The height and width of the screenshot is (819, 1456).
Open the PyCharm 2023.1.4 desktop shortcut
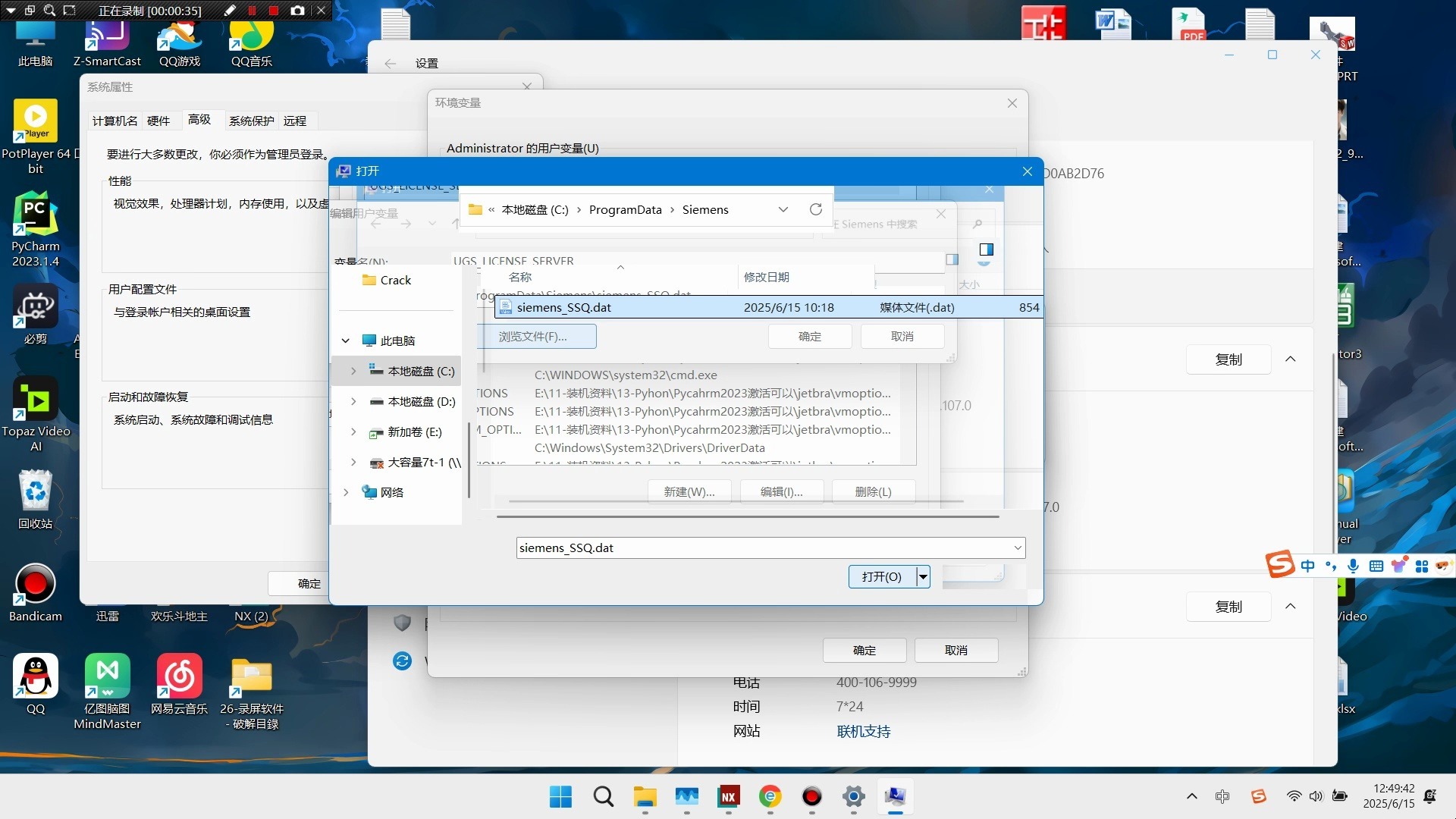[x=35, y=229]
